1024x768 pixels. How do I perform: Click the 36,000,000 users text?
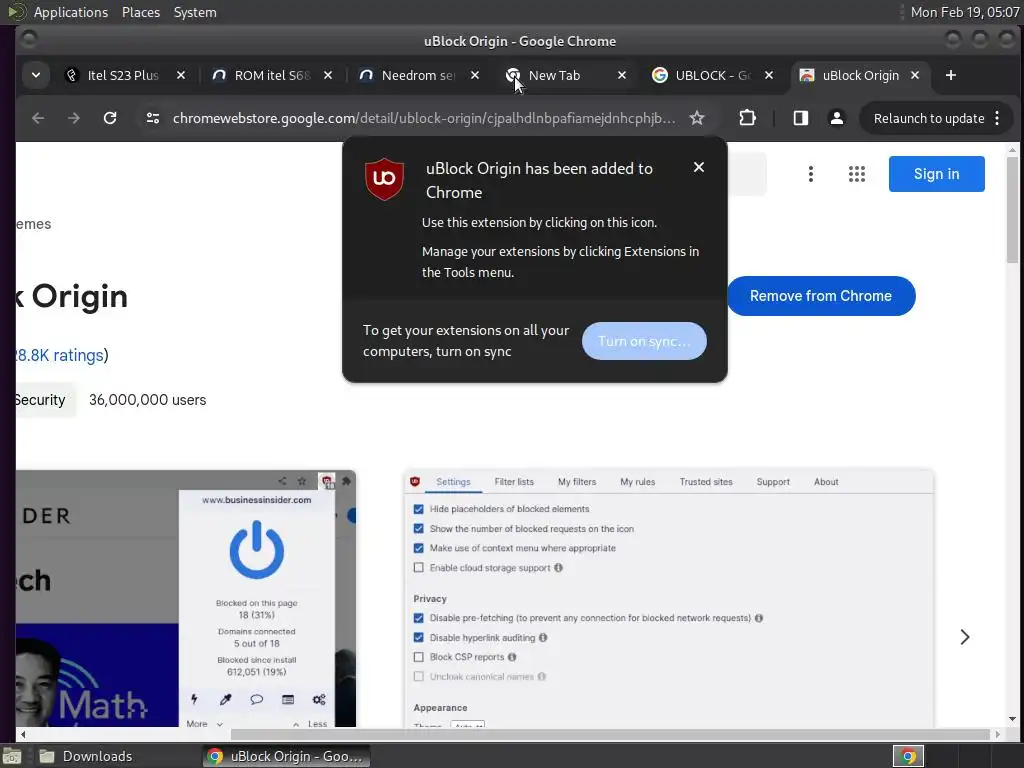pyautogui.click(x=148, y=400)
